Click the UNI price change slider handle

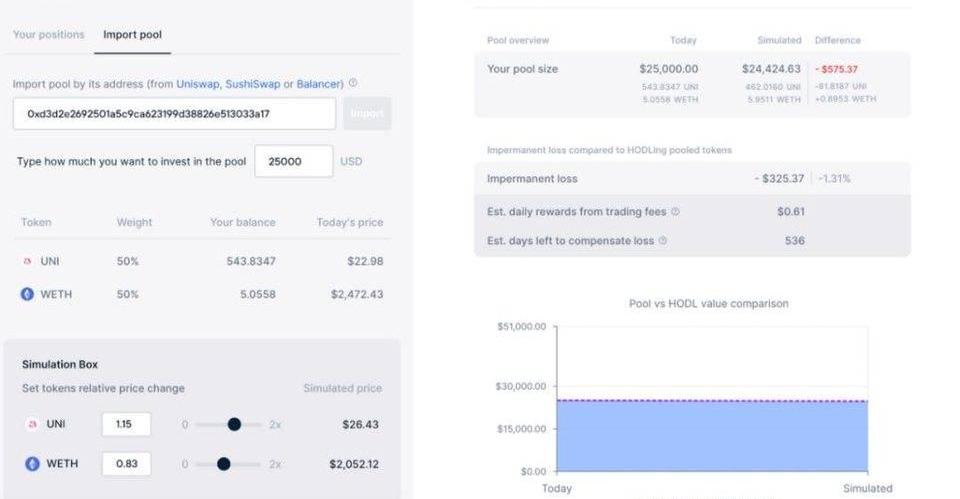coord(234,424)
